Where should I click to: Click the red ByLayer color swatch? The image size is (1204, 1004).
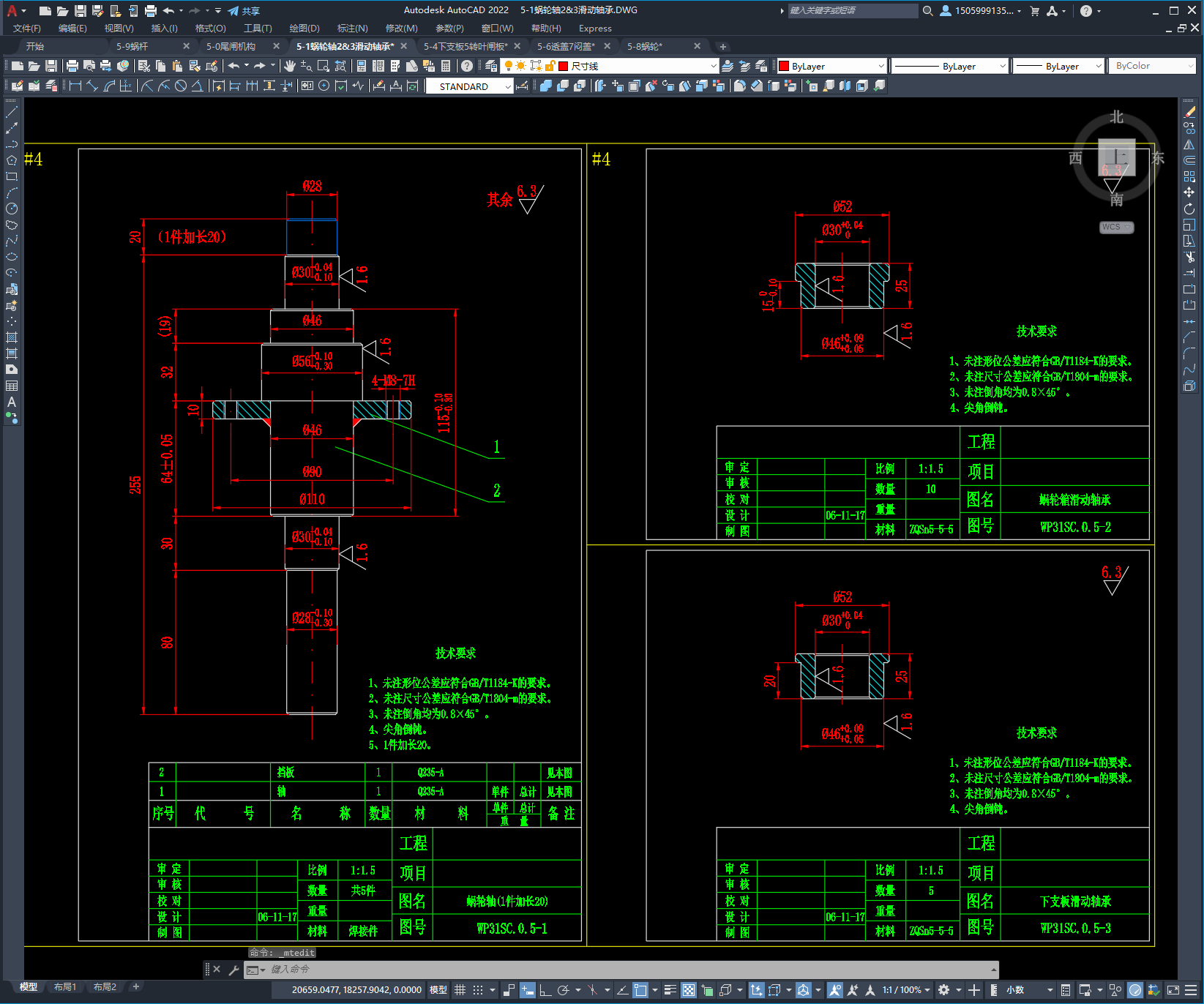(x=784, y=66)
